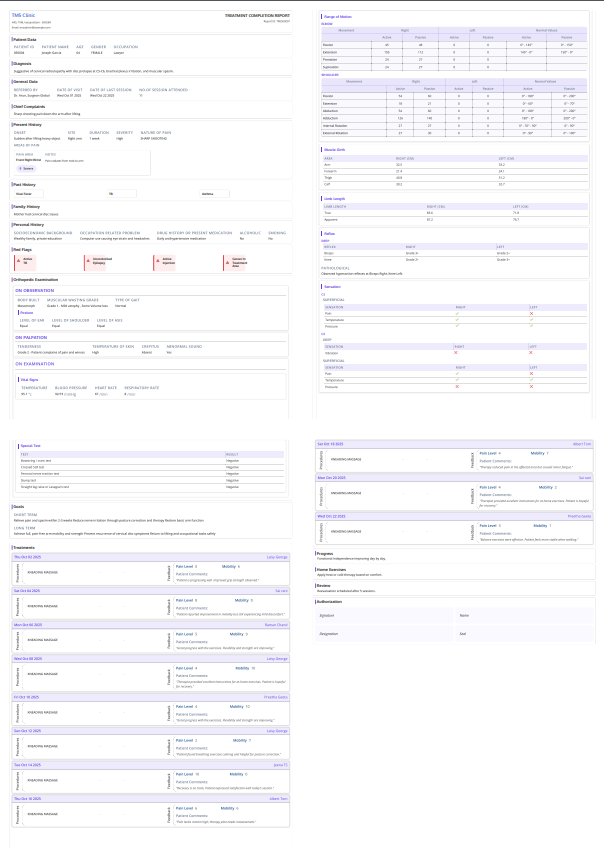The width and height of the screenshot is (604, 856).
Task: Click the Designation field in Authorization
Action: (386, 634)
